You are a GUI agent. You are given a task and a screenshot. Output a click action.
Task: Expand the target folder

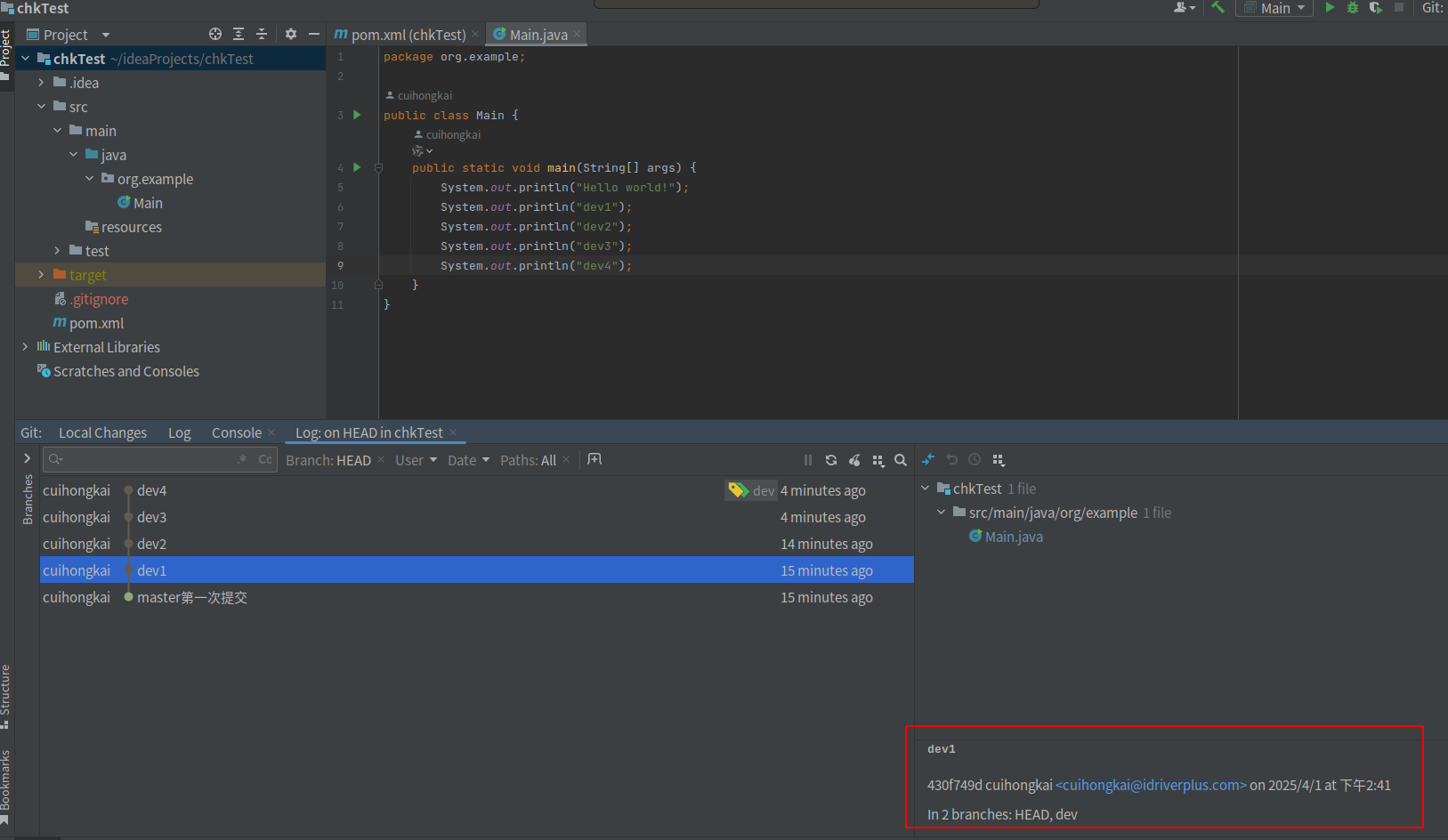pos(41,274)
